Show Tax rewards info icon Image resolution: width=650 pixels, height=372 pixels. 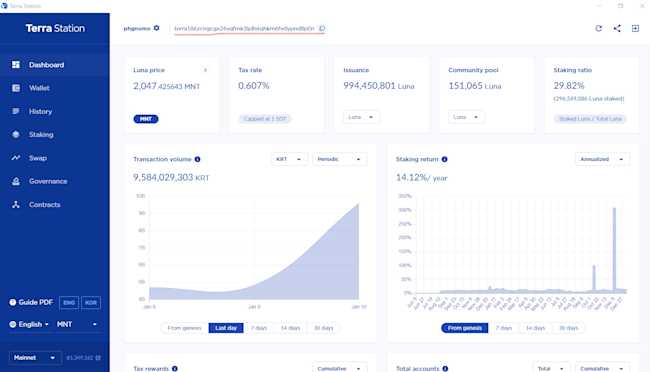(x=175, y=369)
